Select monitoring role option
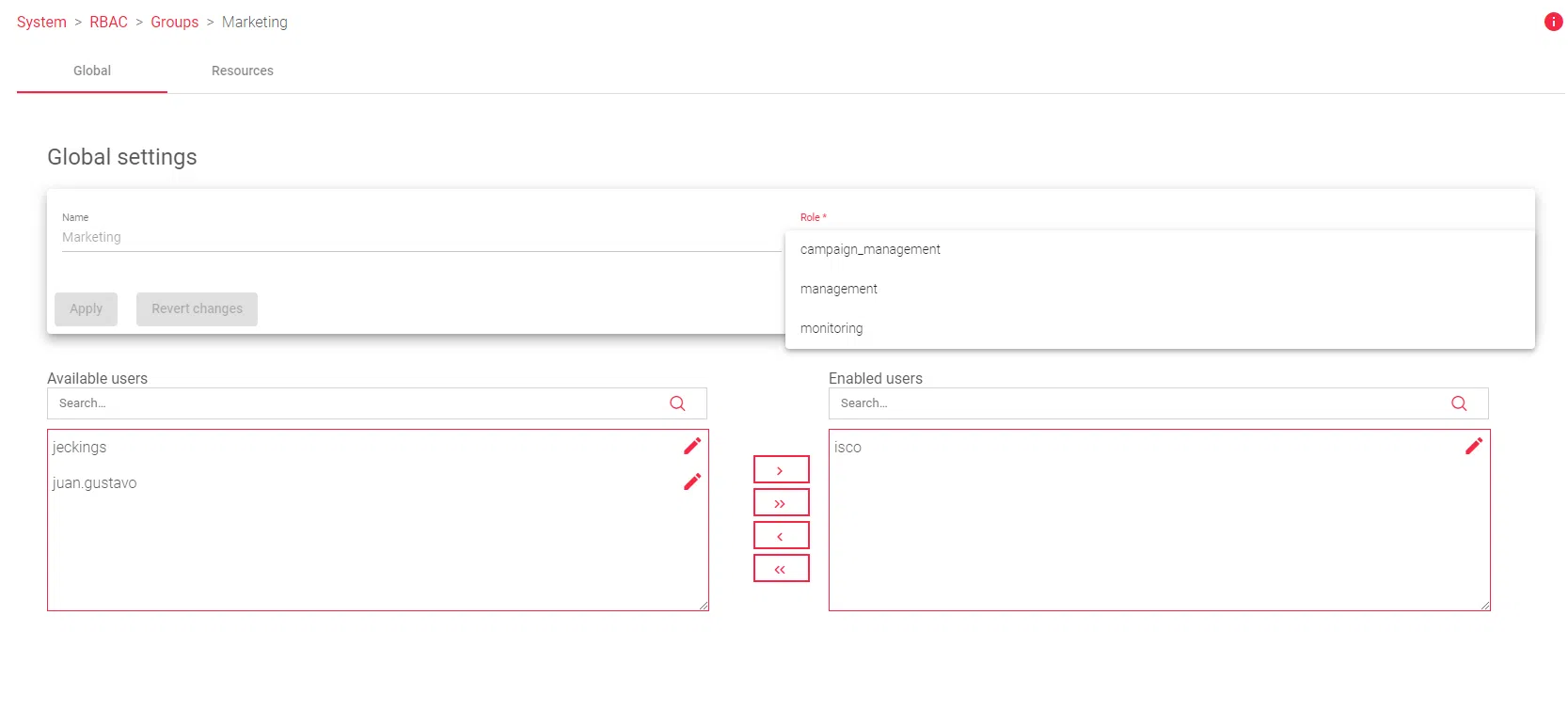This screenshot has height=710, width=1568. (832, 328)
